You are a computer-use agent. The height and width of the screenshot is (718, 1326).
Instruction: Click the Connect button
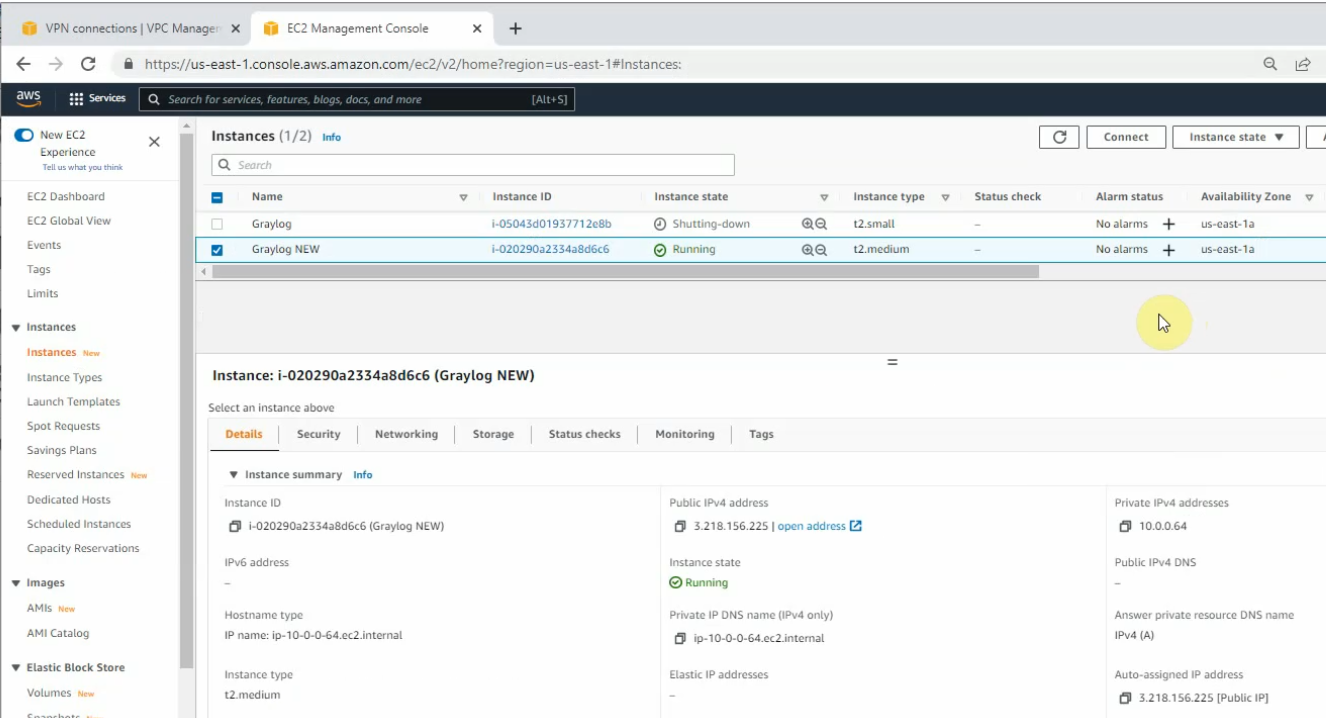(1126, 137)
